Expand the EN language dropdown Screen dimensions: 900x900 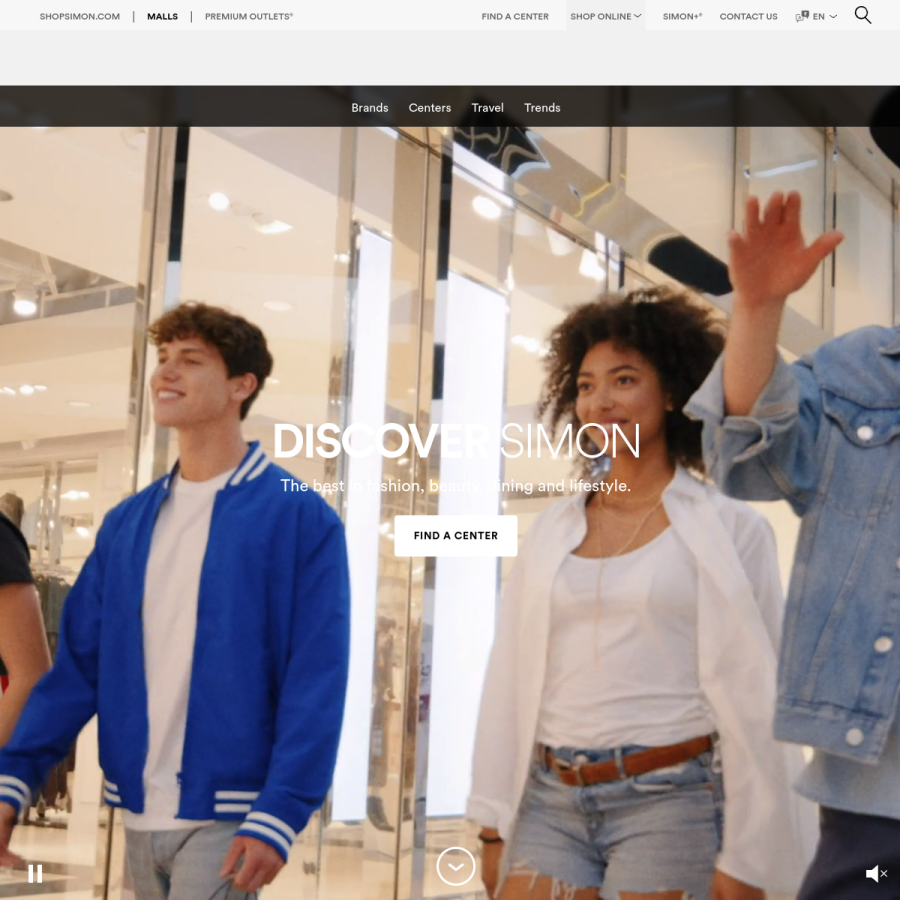[825, 17]
